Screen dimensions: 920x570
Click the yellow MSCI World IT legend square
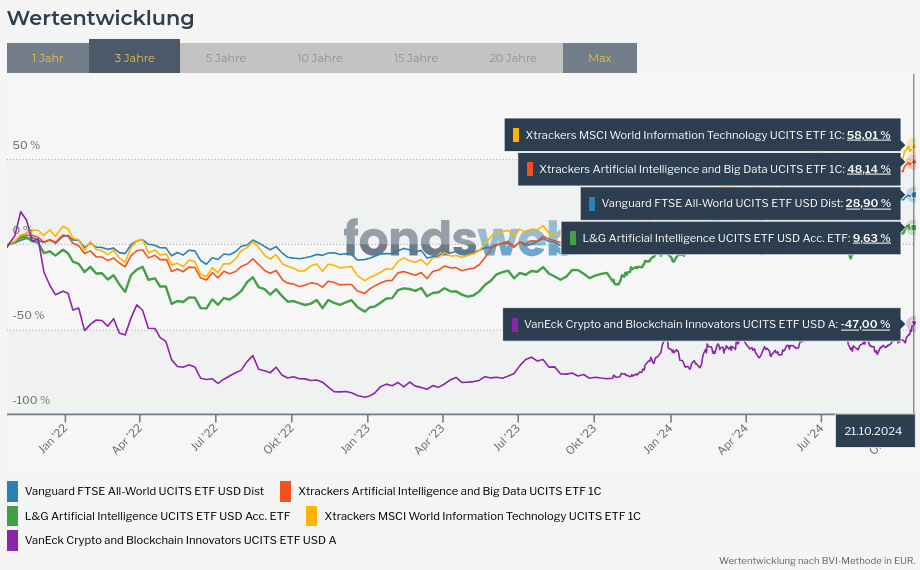[311, 516]
